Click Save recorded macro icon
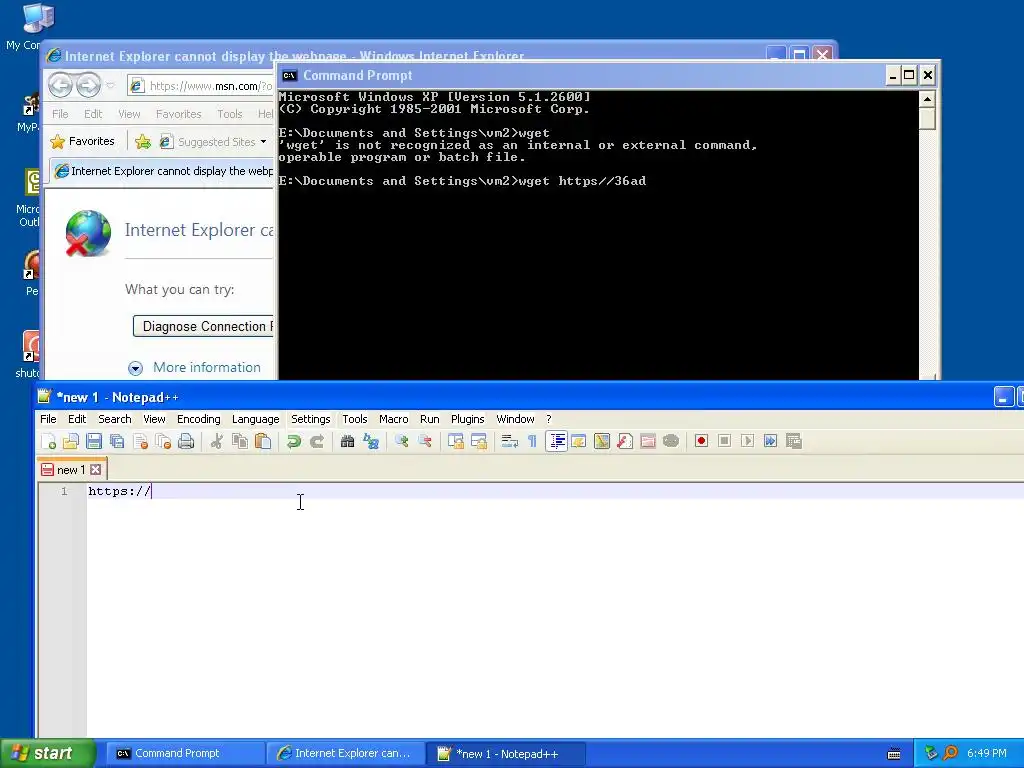 click(x=793, y=441)
